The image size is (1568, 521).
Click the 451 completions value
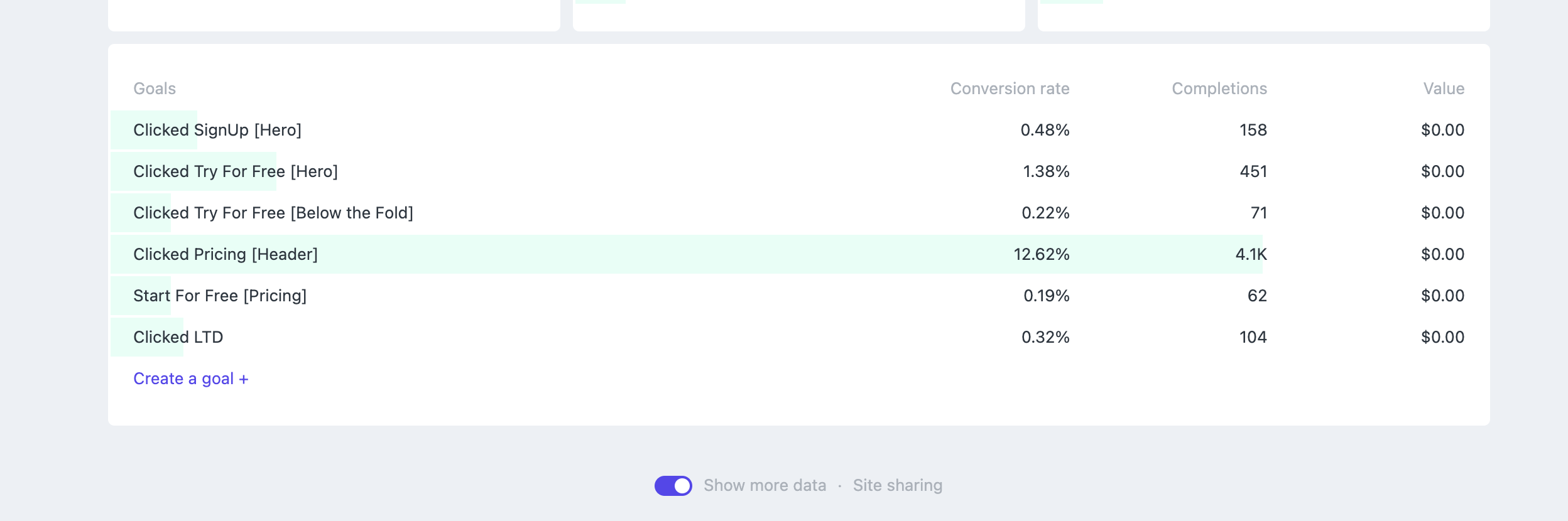pos(1253,171)
